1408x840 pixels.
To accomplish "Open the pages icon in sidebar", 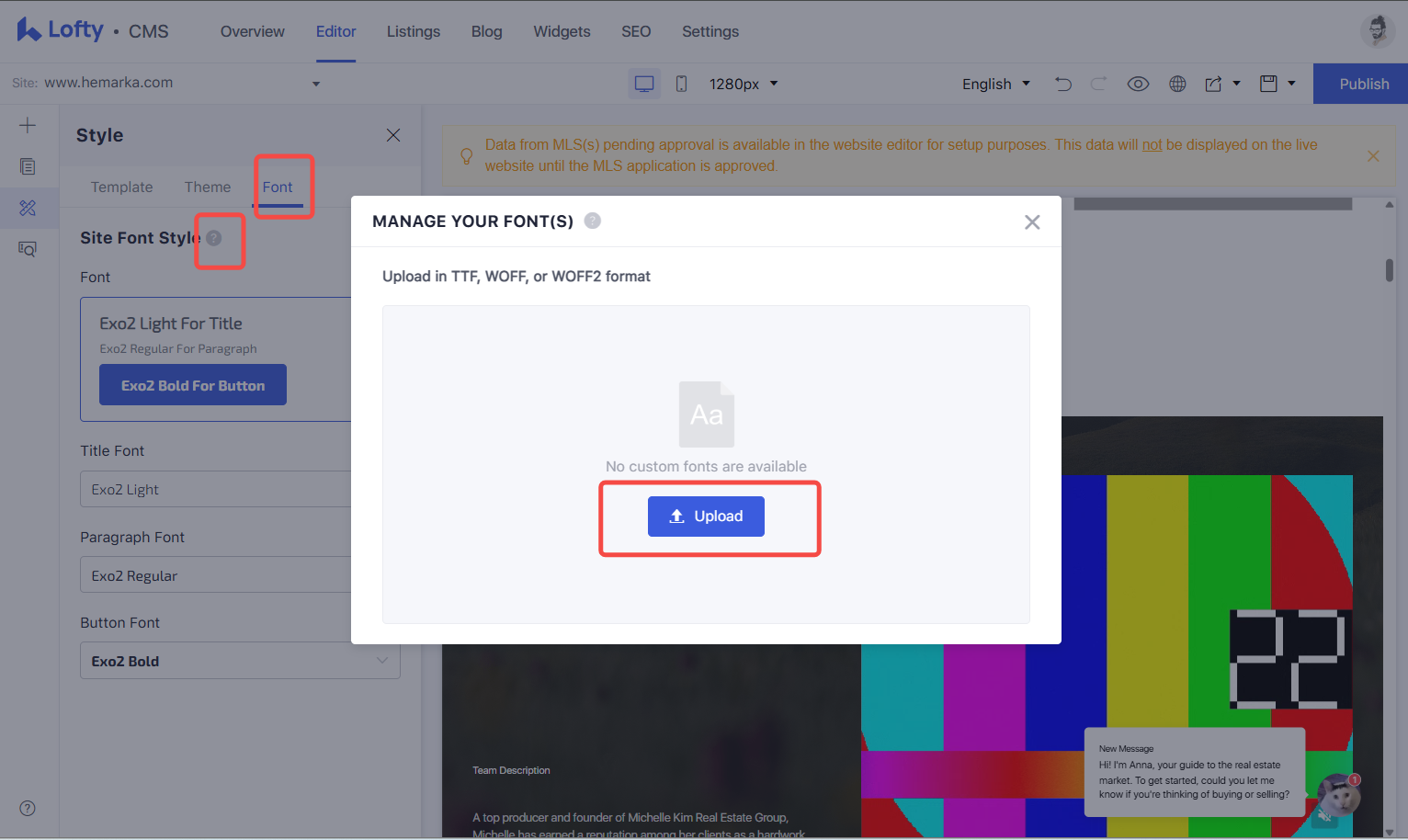I will point(28,166).
